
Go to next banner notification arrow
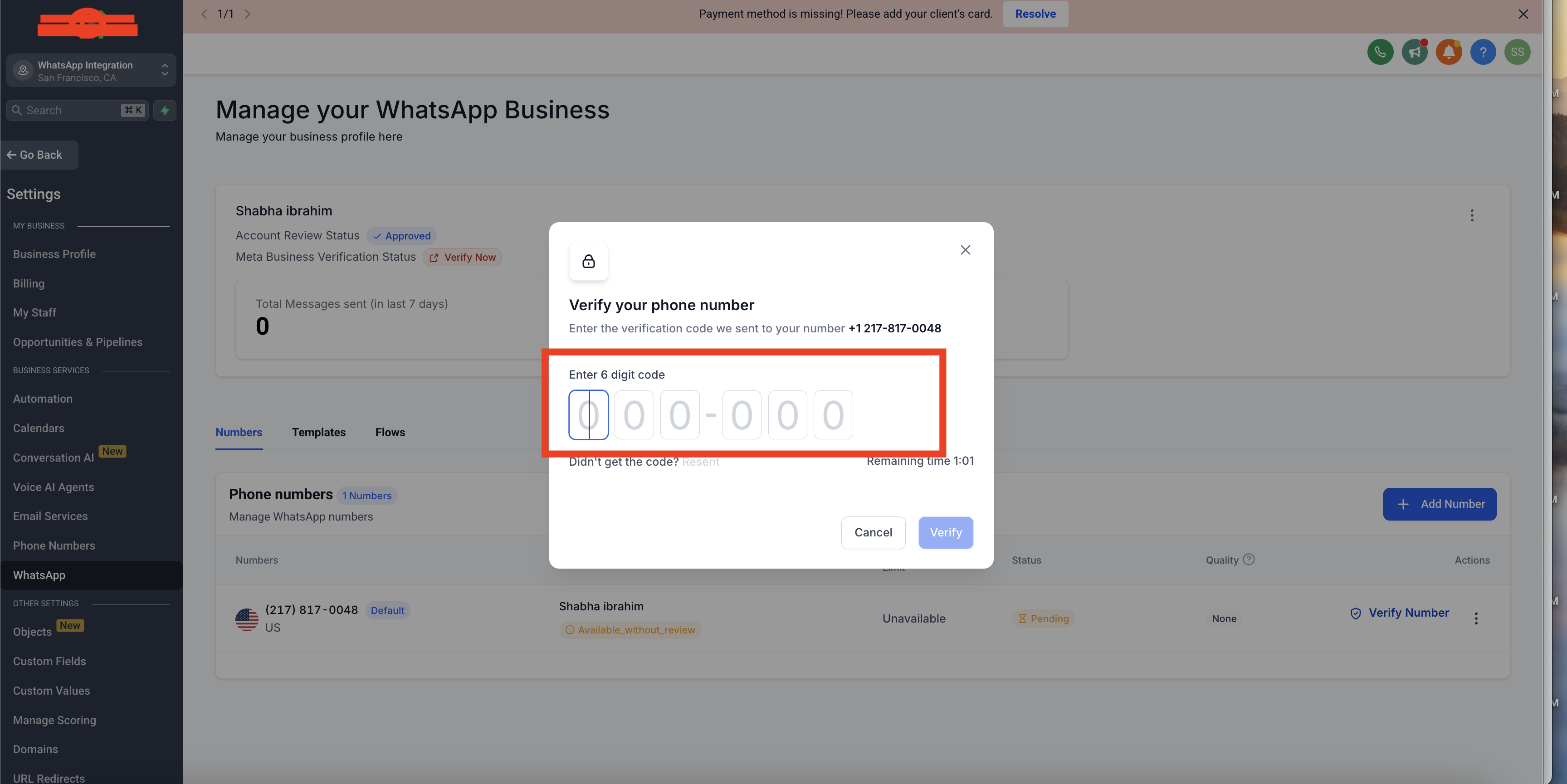point(248,14)
